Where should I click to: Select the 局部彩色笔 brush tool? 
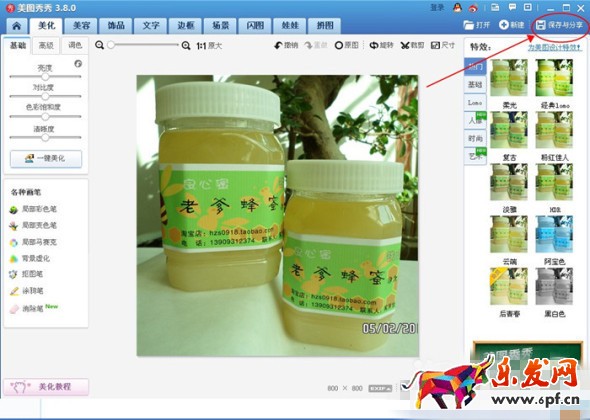click(33, 209)
